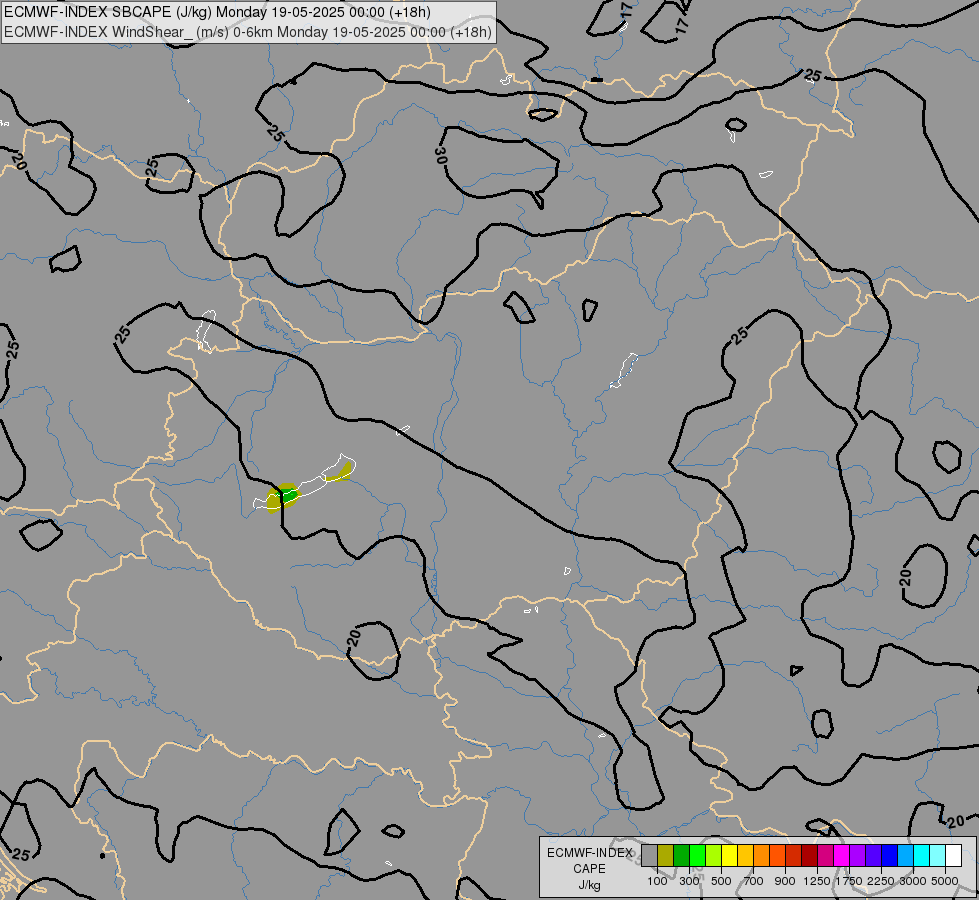
Task: Click the ECMWF-INDEX SBCAPE title line
Action: click(217, 12)
